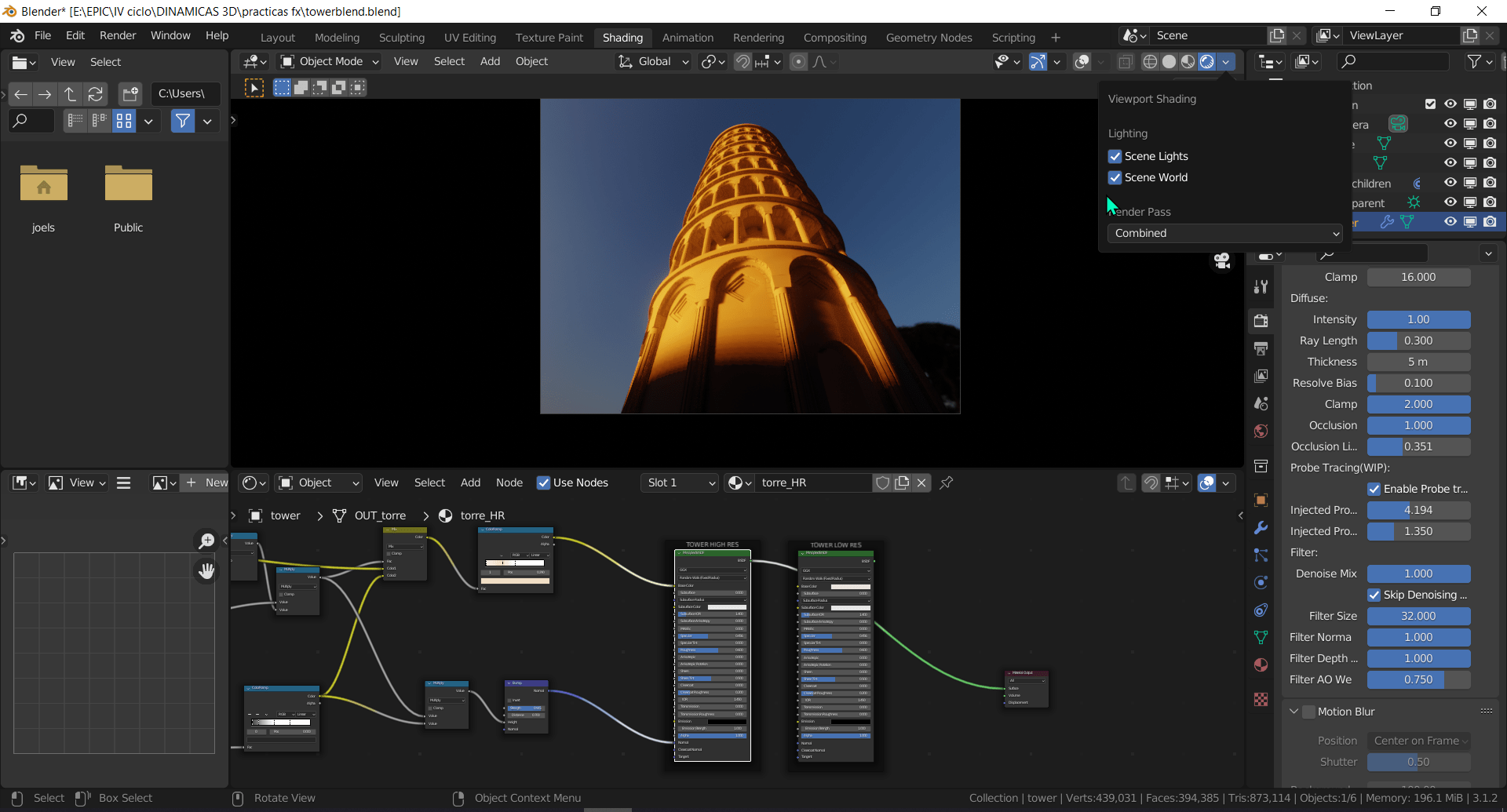The height and width of the screenshot is (812, 1507).
Task: Click the material name field torre_HR
Action: pyautogui.click(x=813, y=482)
